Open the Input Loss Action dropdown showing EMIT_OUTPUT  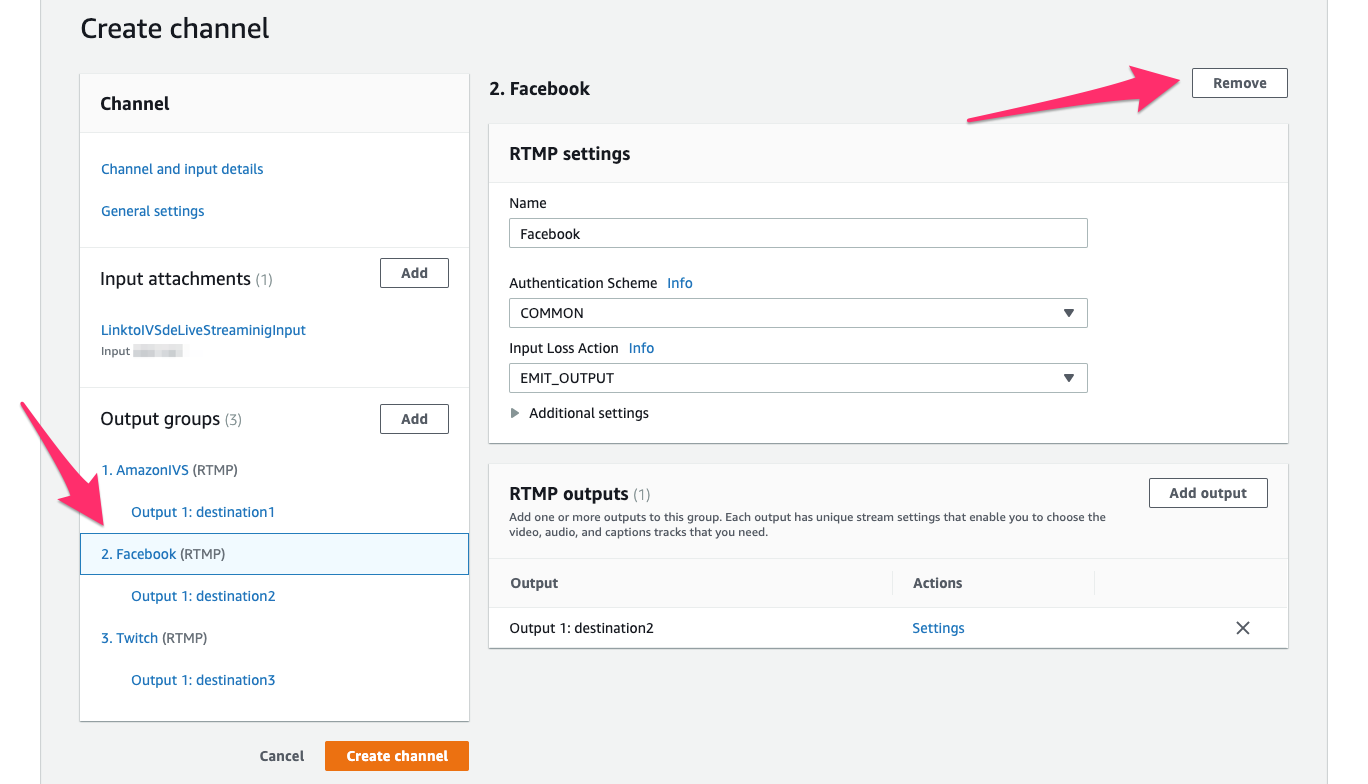point(797,378)
